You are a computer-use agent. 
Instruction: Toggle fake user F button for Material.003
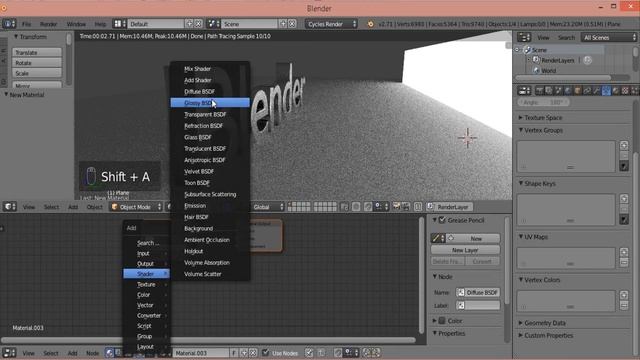click(x=234, y=353)
